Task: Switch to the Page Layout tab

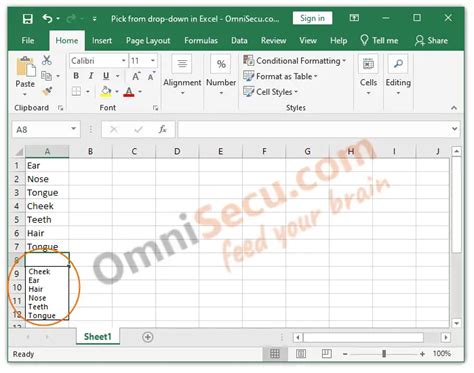Action: tap(148, 41)
